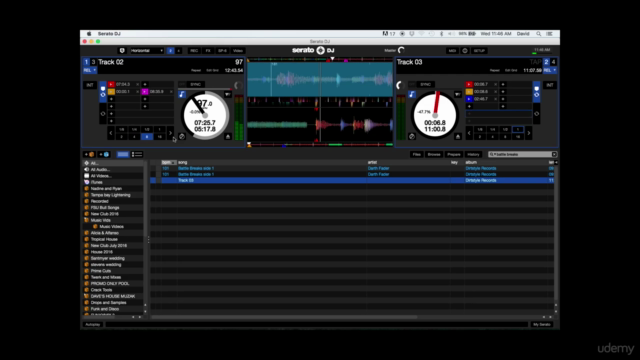Trigger red cue point 07:04.3 on left deck
This screenshot has width=640, height=360.
coord(111,84)
